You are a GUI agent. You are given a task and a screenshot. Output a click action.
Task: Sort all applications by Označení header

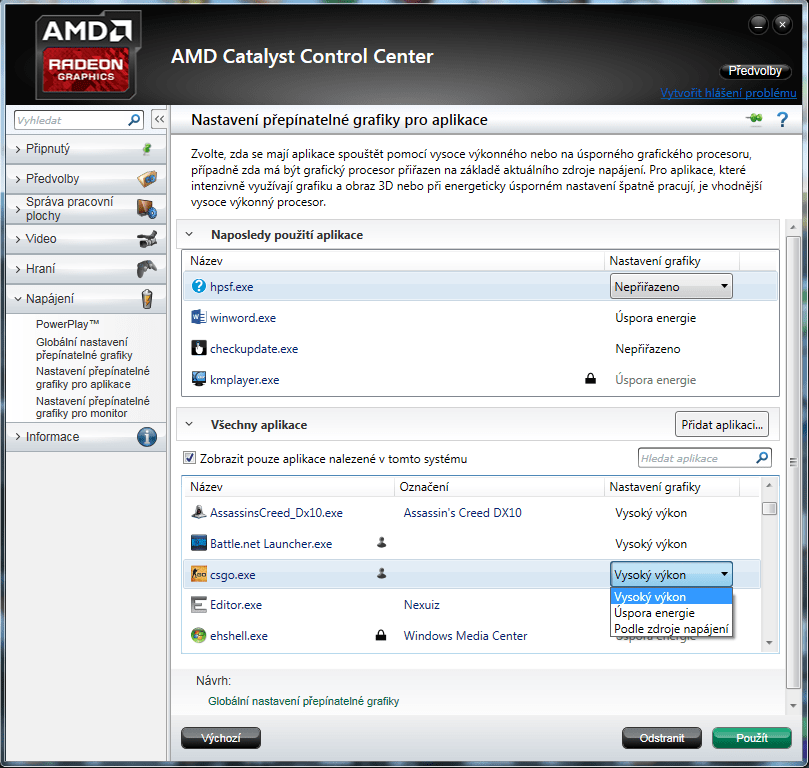(x=424, y=487)
